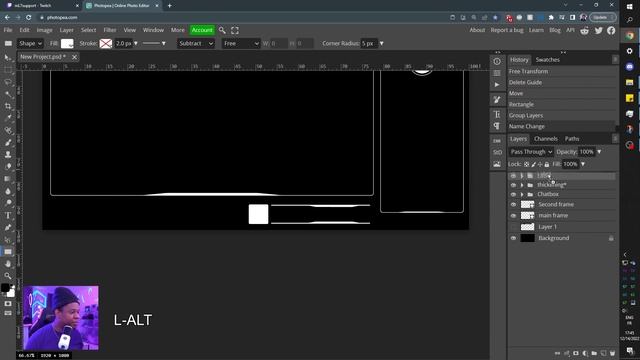Open the Reddit icon link
Image resolution: width=640 pixels, height=360 pixels.
point(584,31)
